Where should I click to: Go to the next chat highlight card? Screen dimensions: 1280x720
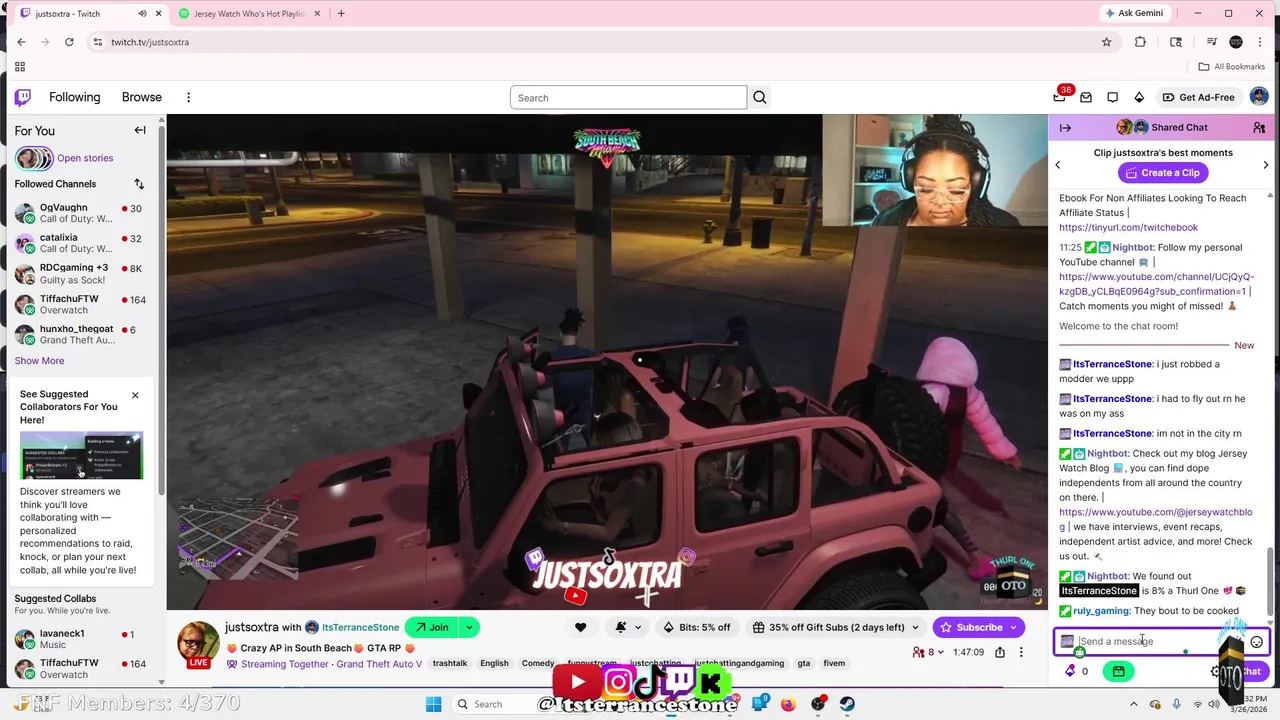point(1266,165)
